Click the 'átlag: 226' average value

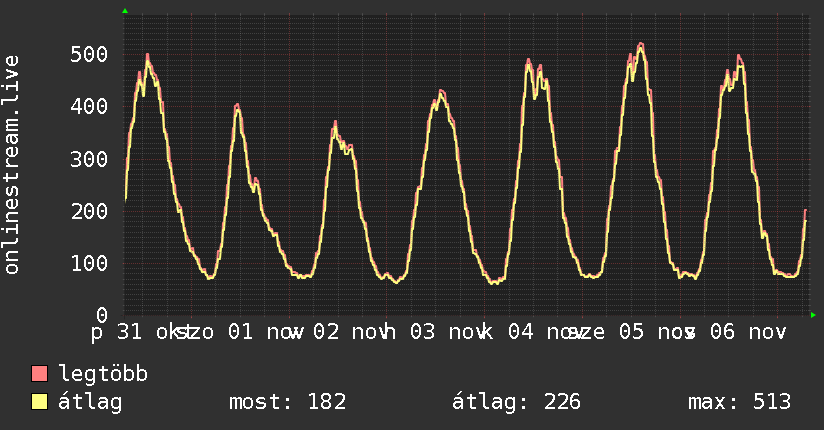516,402
